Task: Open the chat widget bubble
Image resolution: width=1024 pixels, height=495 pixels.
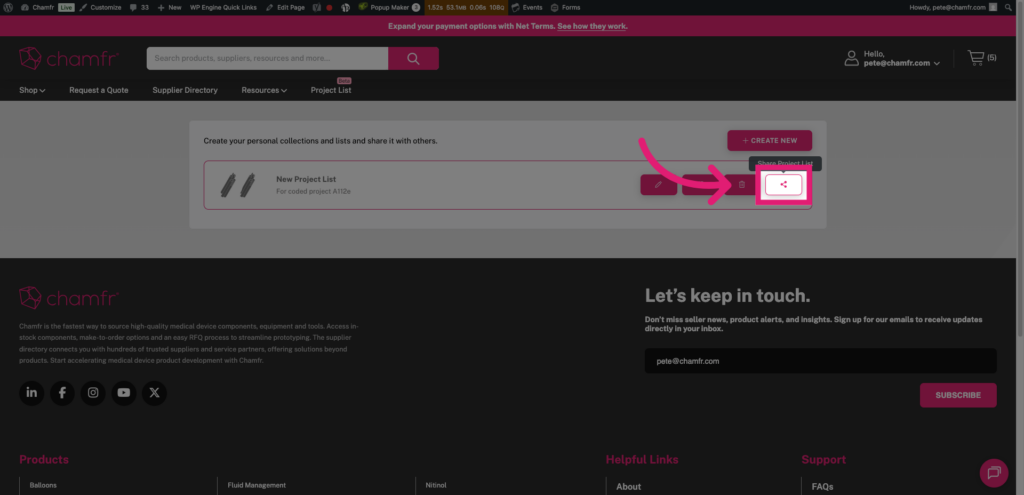Action: 994,473
